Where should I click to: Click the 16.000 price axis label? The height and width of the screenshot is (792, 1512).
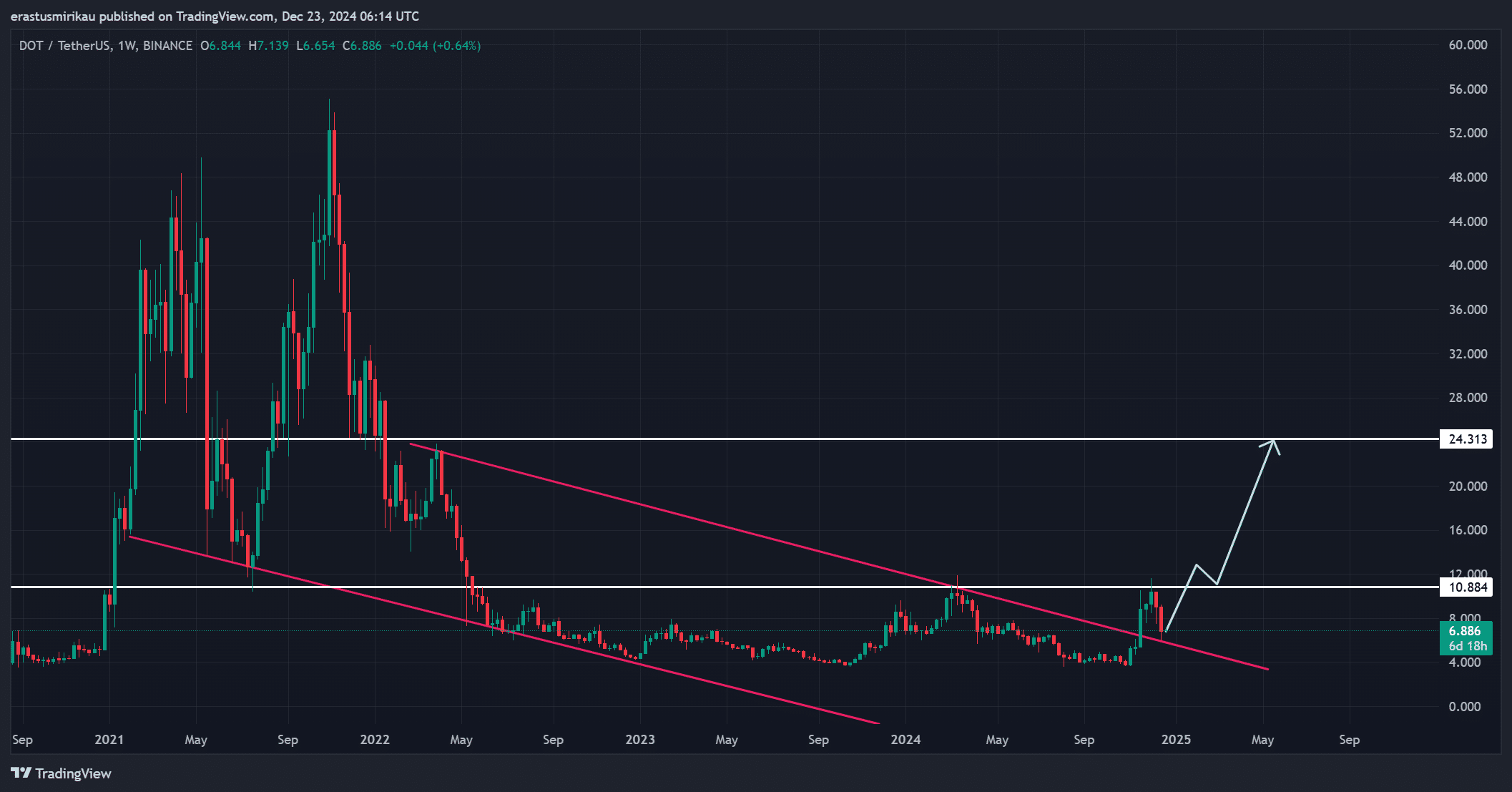[x=1468, y=530]
